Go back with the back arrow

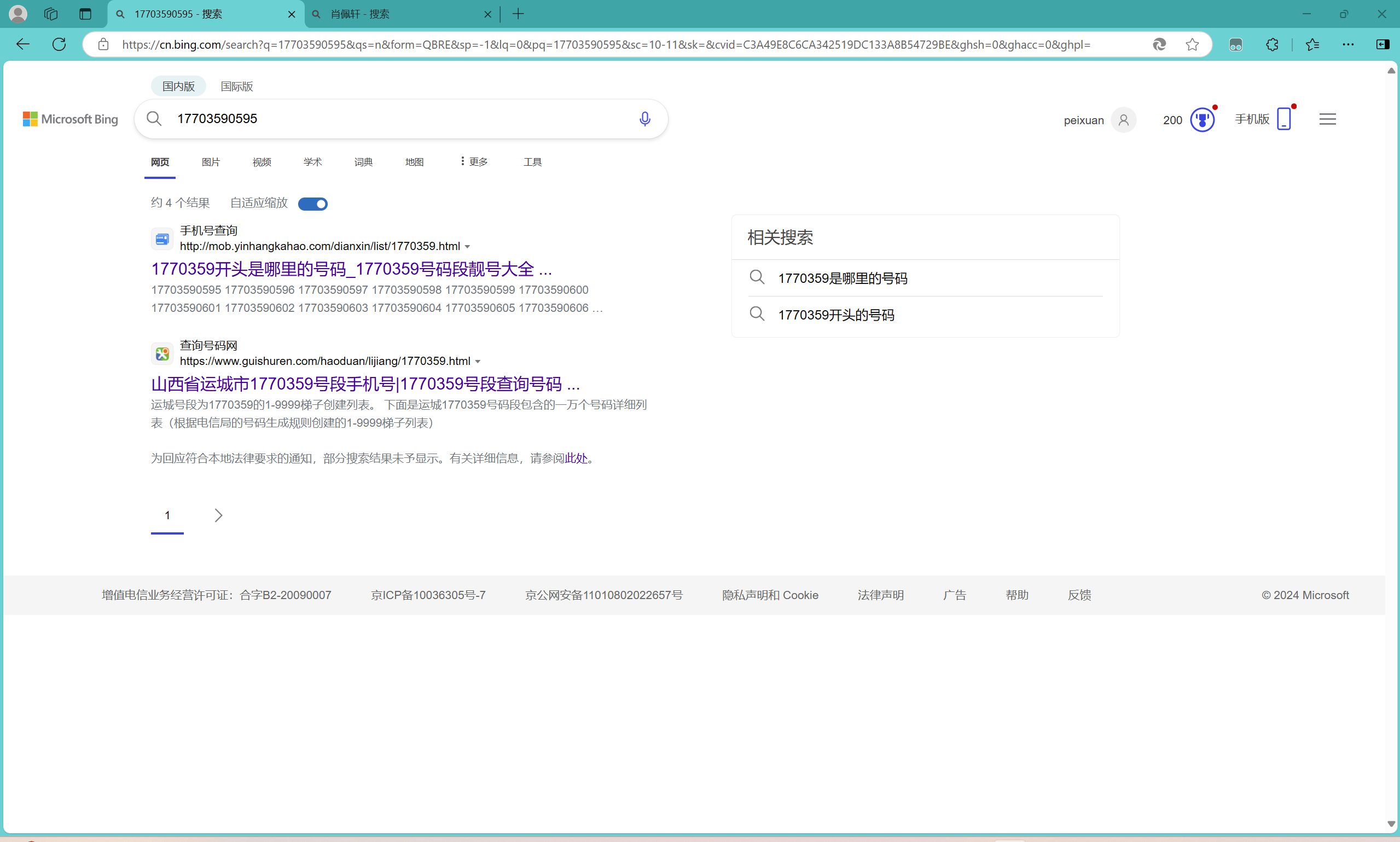[22, 44]
